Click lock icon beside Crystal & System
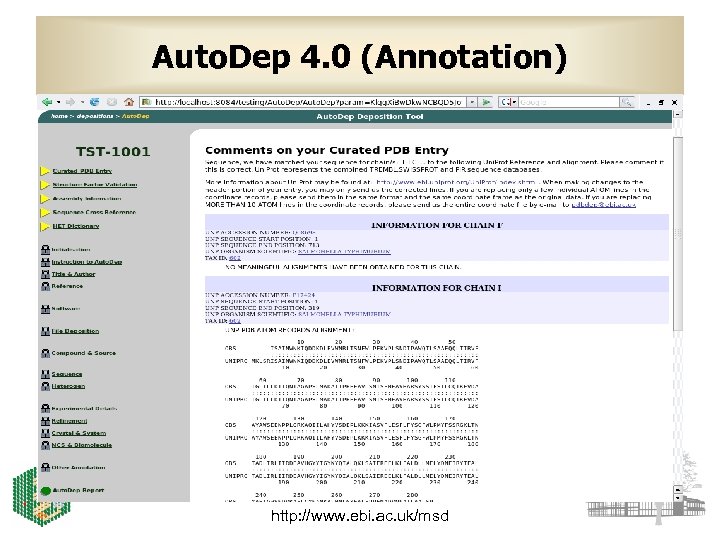Image resolution: width=720 pixels, height=540 pixels. pos(45,433)
